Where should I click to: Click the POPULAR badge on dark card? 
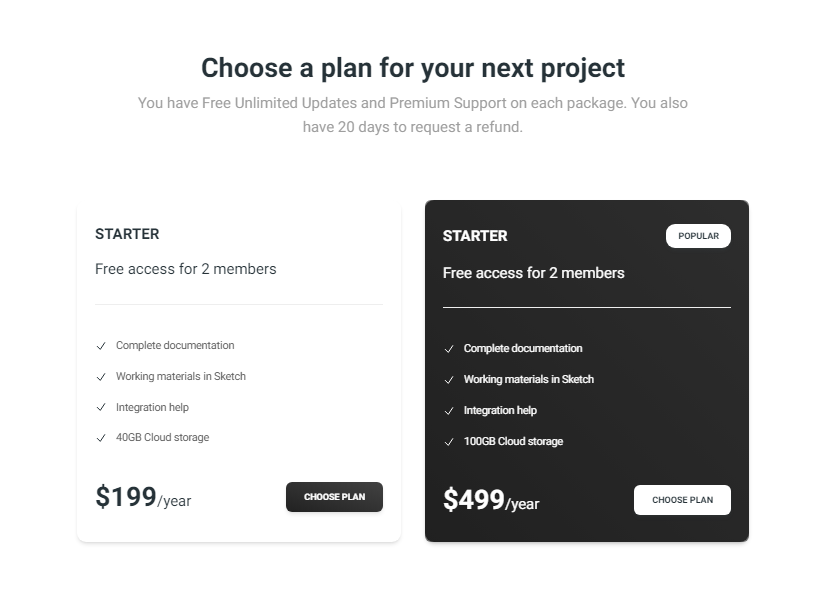(x=698, y=235)
